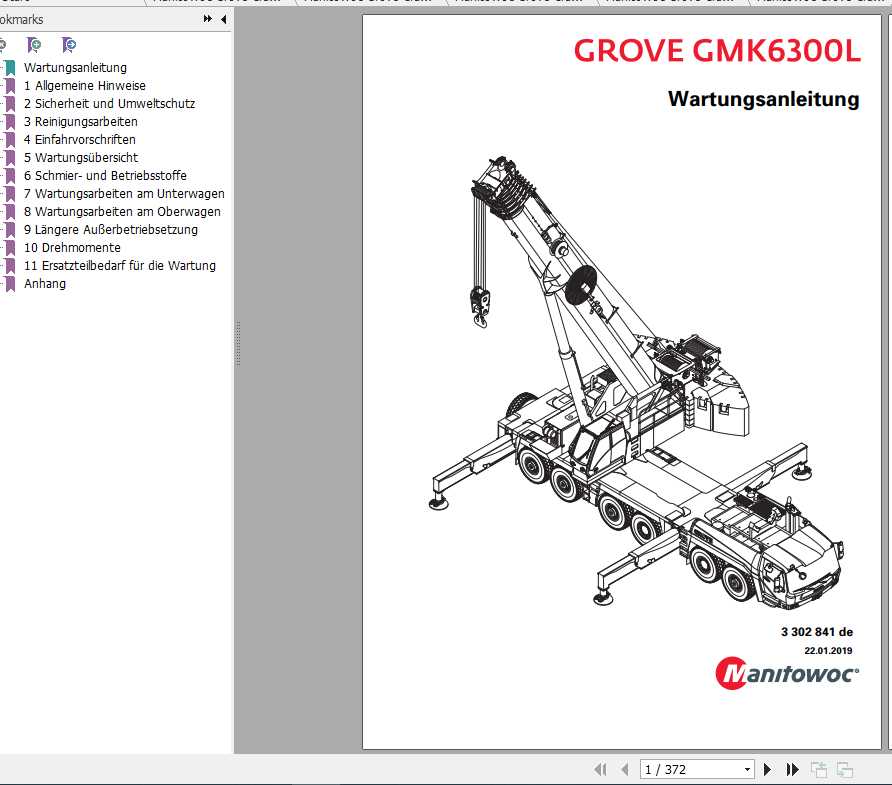Collapse the Bookmarks panel with the left arrow
Screen dimensions: 892x785
(x=224, y=19)
